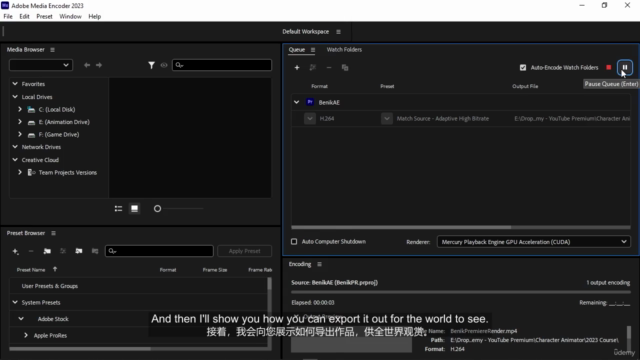Open the Edit menu
Image resolution: width=640 pixels, height=360 pixels.
24,16
